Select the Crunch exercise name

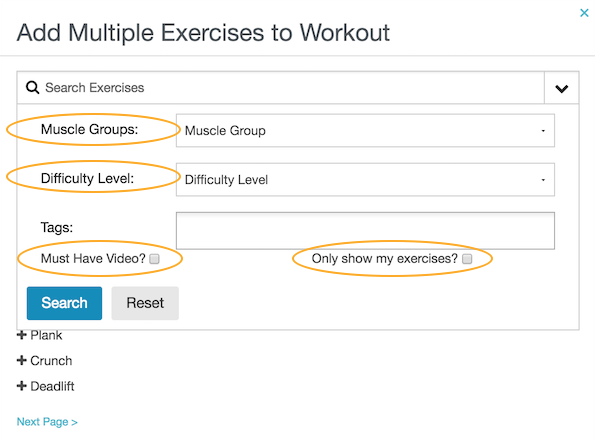point(51,360)
